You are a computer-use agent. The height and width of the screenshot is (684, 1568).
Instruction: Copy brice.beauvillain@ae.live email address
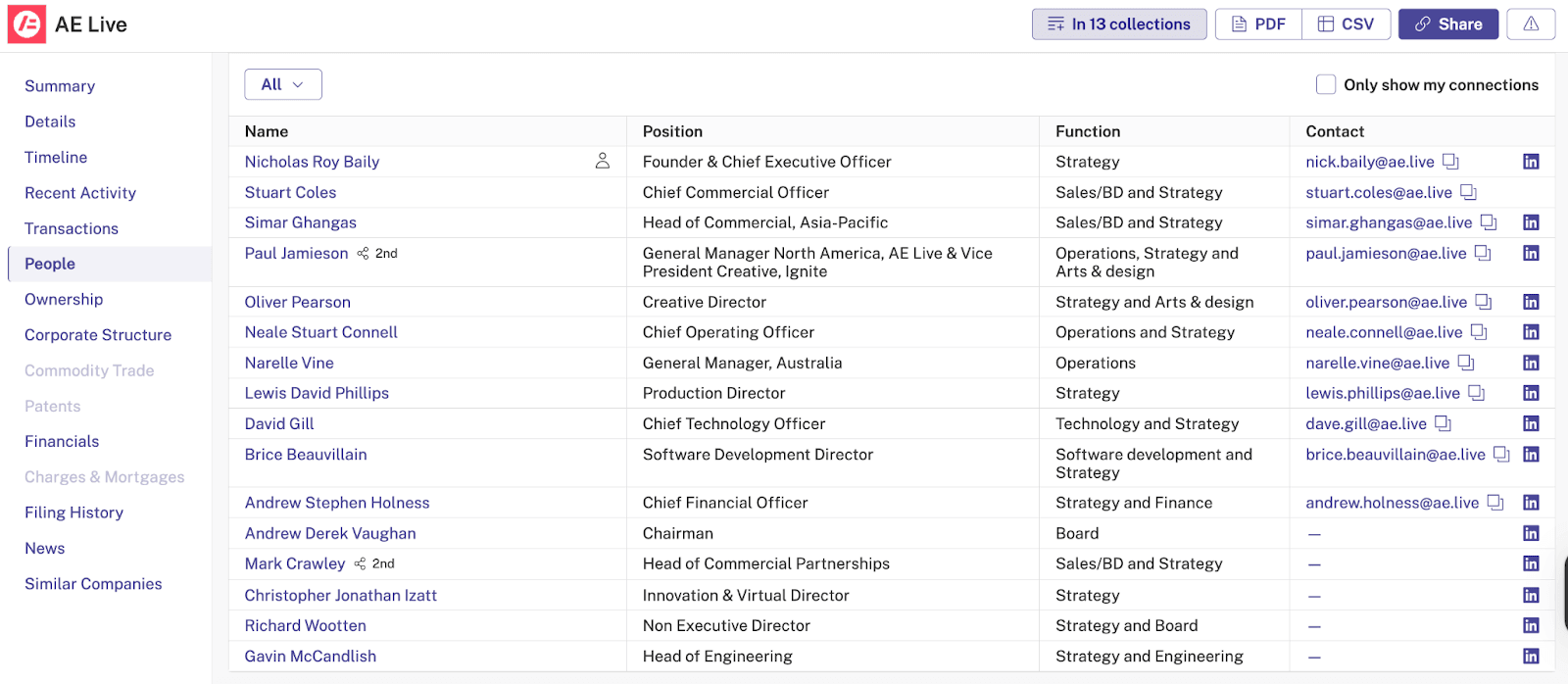click(1501, 455)
